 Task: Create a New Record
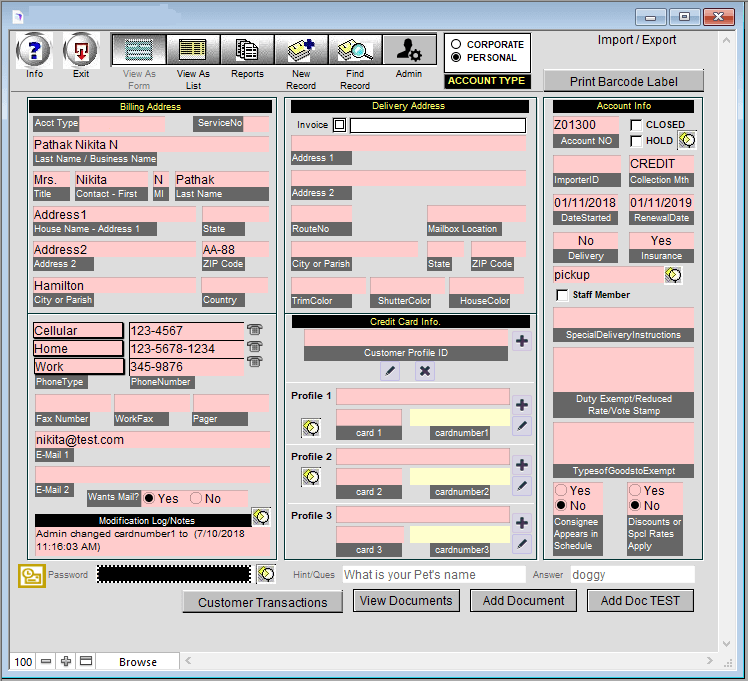[x=301, y=49]
